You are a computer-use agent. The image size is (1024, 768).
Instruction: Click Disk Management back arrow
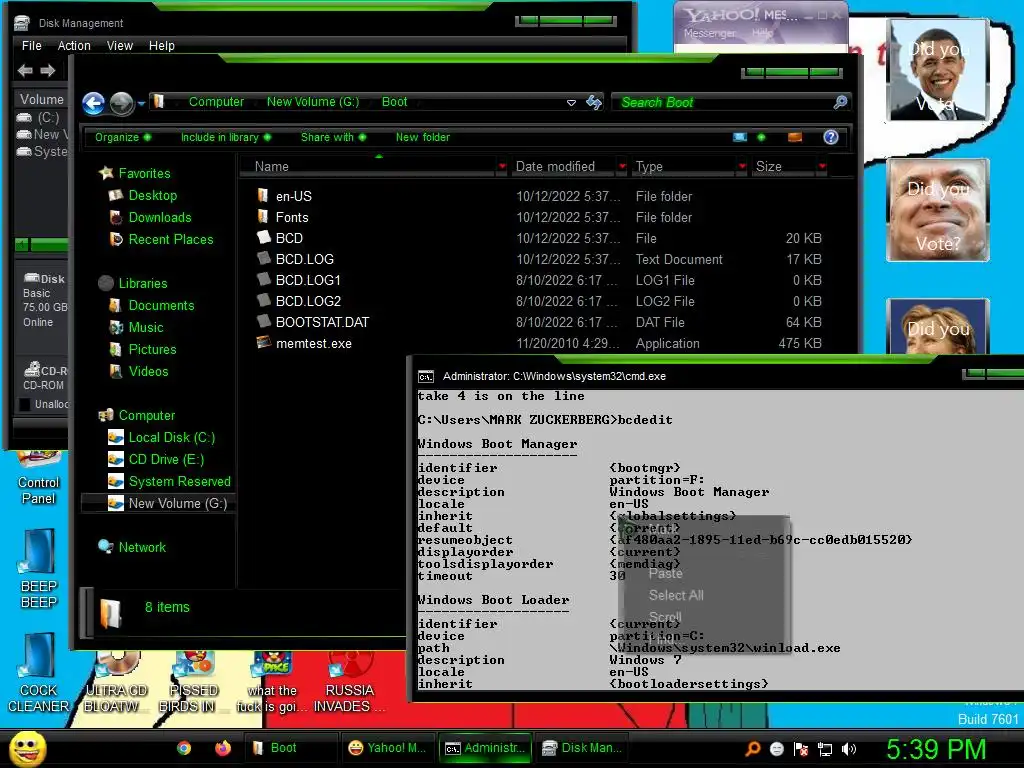[25, 70]
